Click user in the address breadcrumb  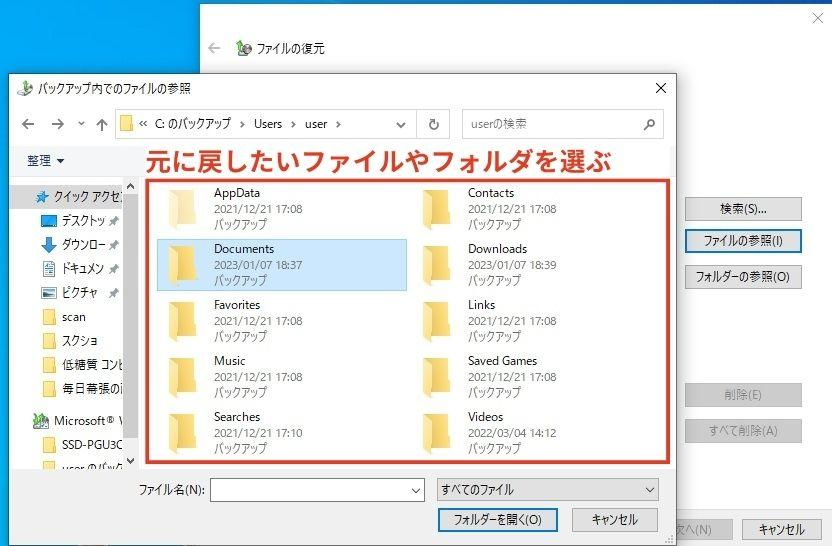click(x=316, y=124)
